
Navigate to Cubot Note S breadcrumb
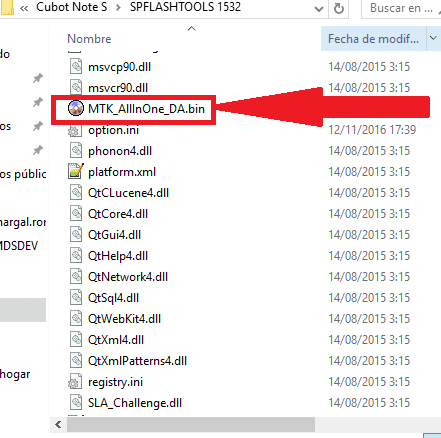tap(72, 7)
